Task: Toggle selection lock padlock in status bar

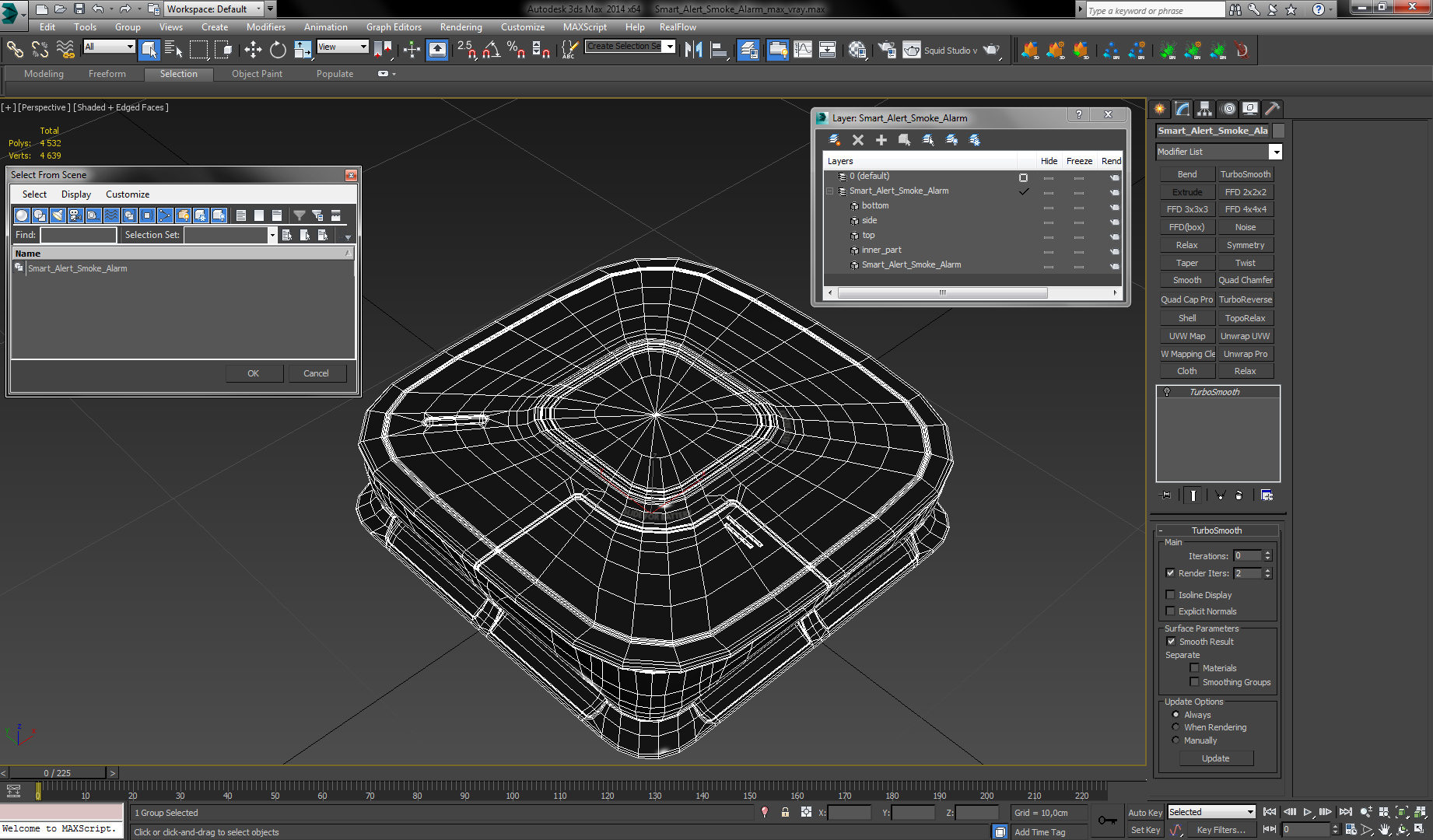Action: pos(785,812)
